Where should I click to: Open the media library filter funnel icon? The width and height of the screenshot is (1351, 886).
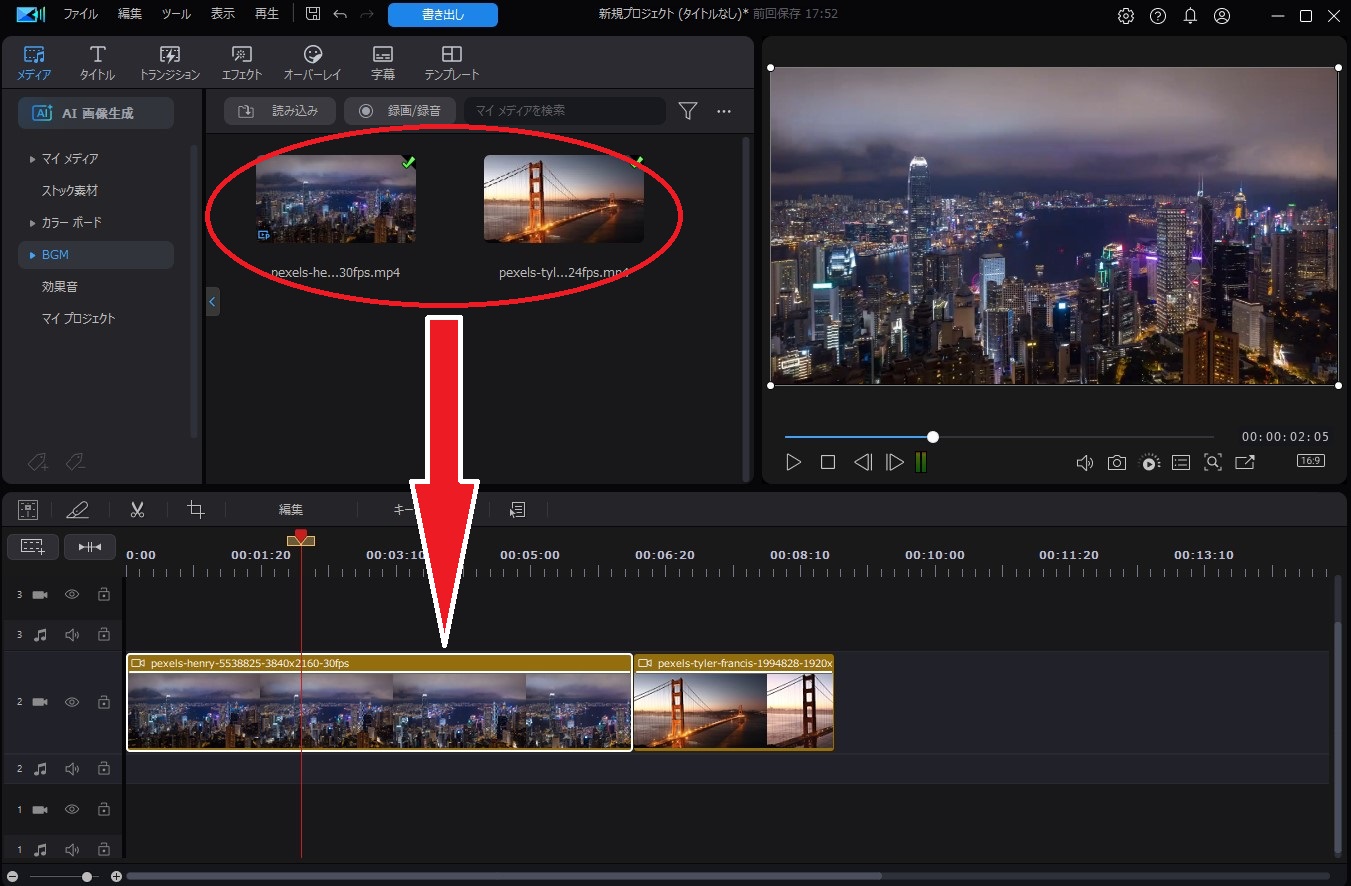coord(687,111)
